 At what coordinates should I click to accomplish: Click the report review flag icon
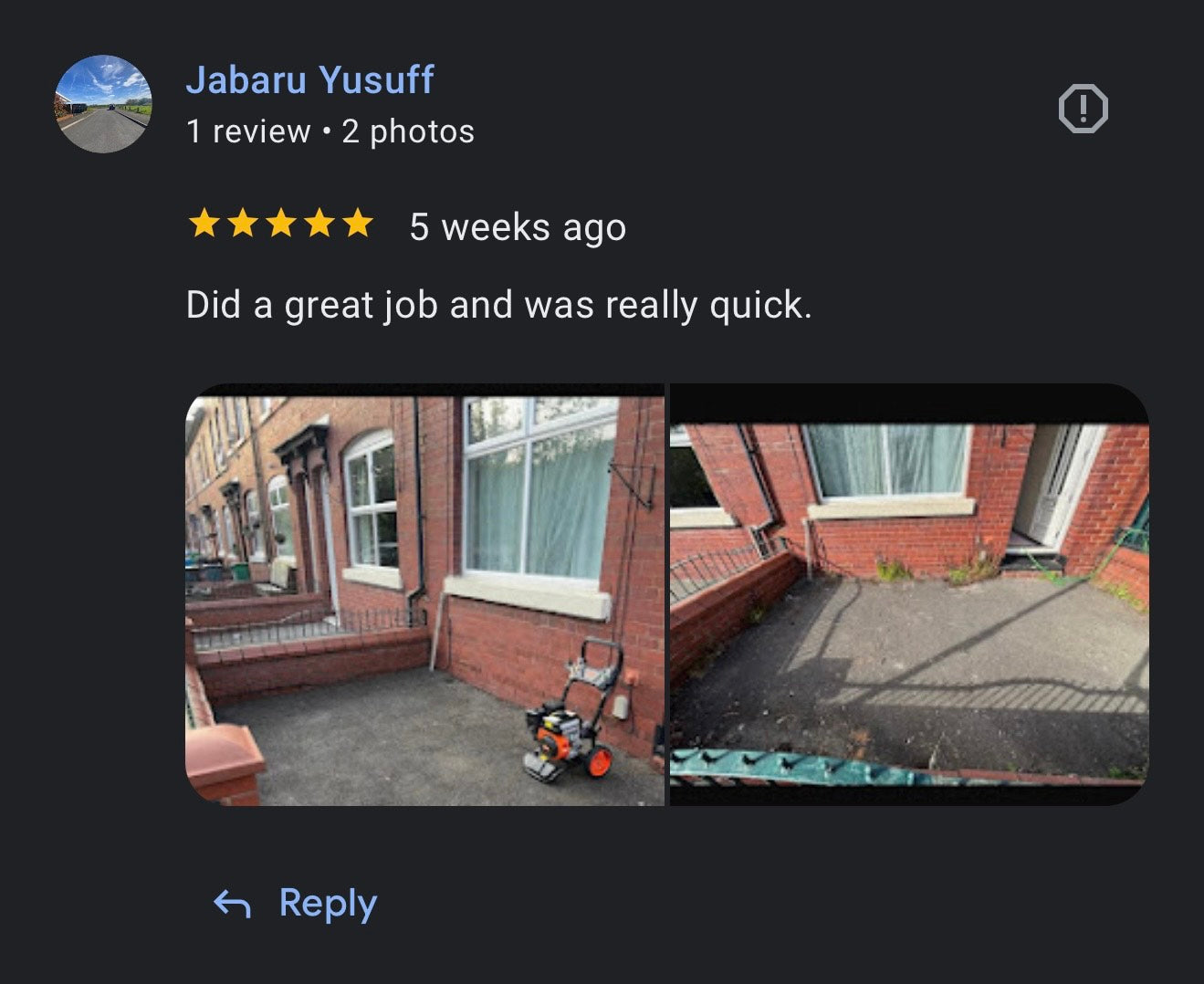1083,110
